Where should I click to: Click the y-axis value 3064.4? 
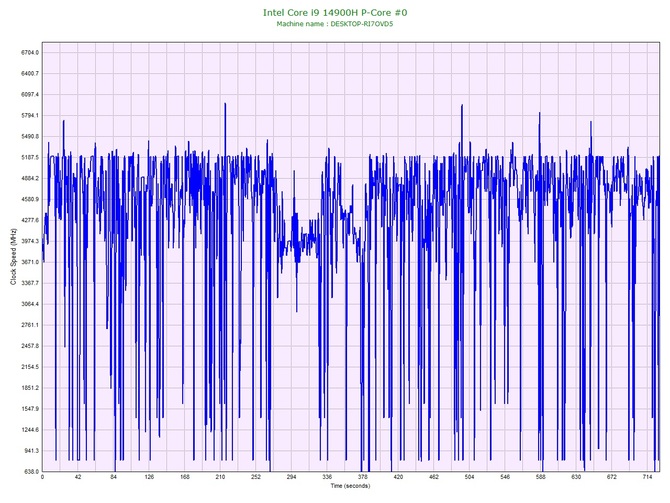tap(30, 304)
